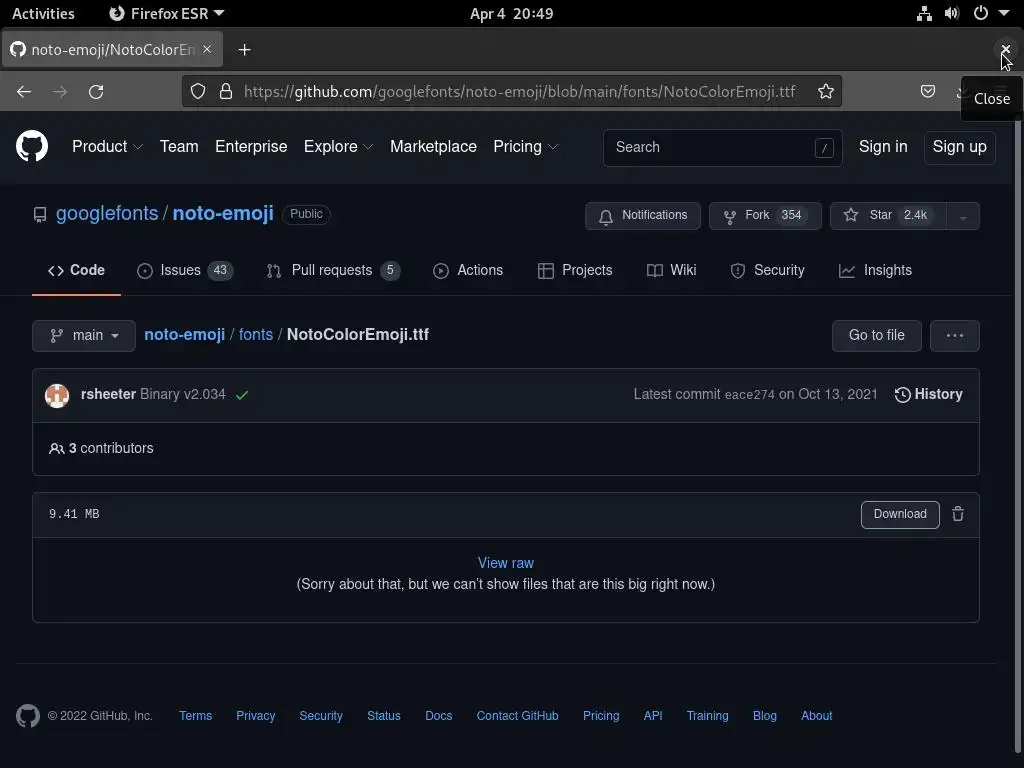Open the more options ellipsis button
The width and height of the screenshot is (1024, 768).
[x=955, y=336]
